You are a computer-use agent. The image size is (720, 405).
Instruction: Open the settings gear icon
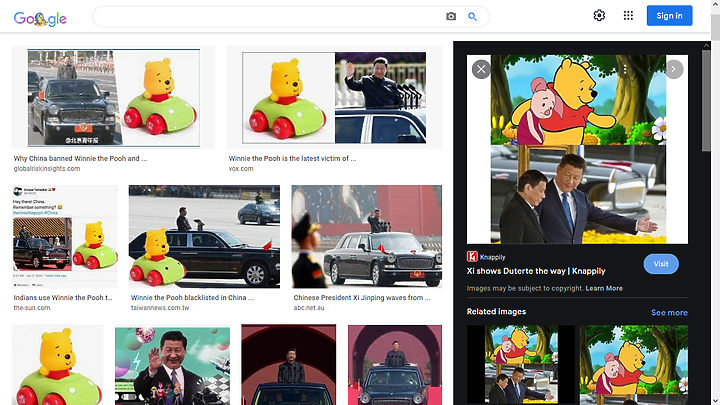(599, 16)
